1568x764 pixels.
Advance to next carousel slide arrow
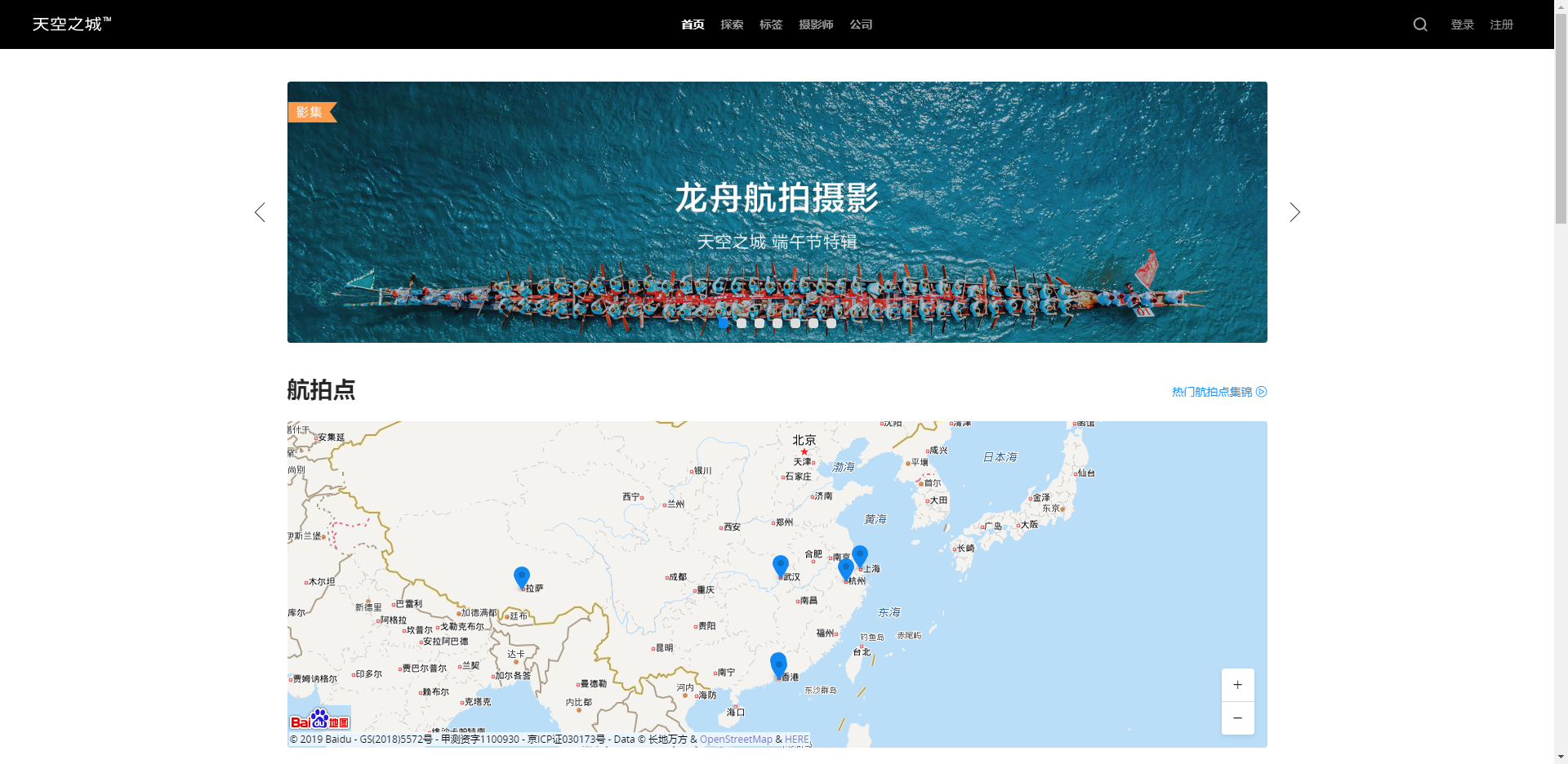(1294, 212)
